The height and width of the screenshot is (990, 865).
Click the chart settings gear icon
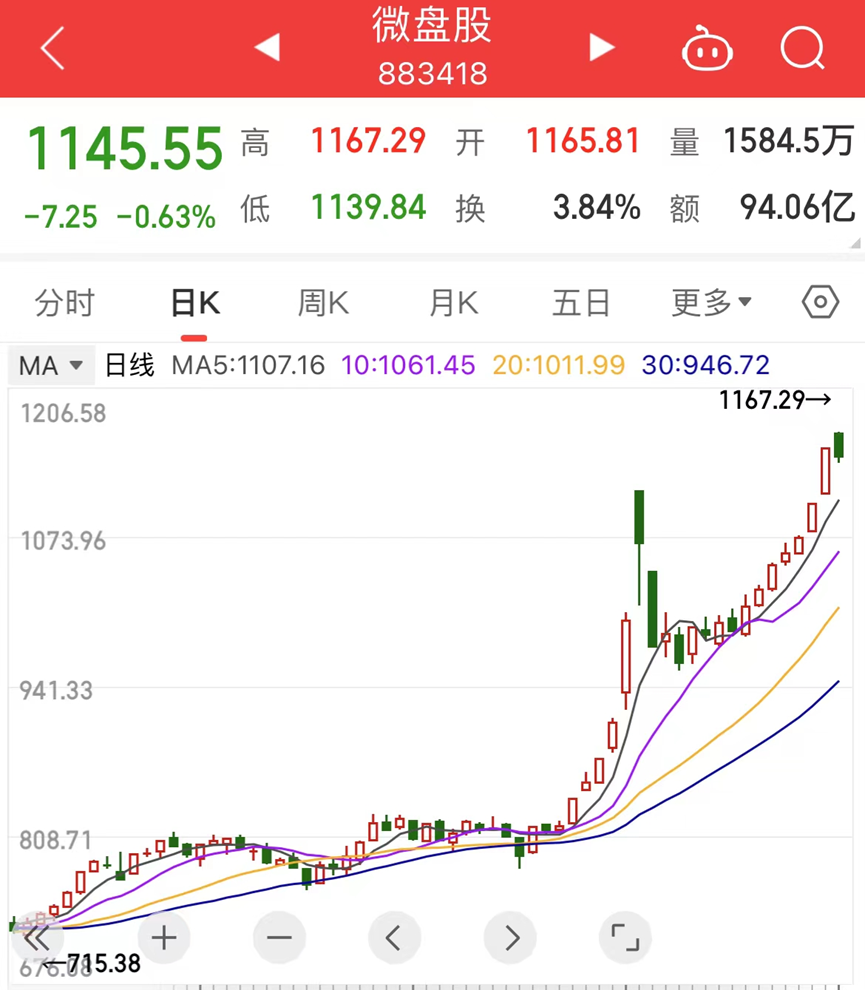click(x=819, y=303)
